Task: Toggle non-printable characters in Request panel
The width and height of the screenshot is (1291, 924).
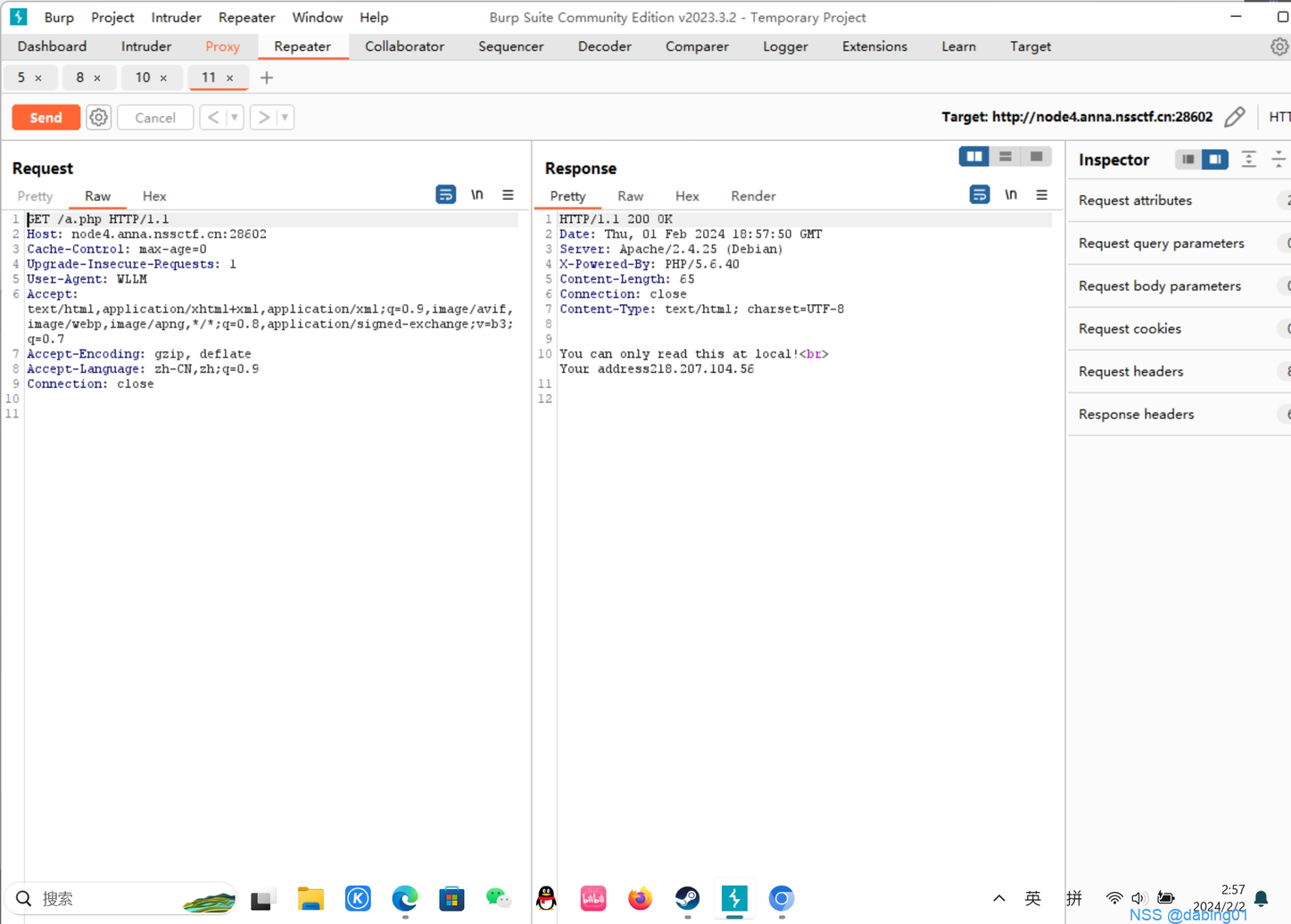Action: 477,194
